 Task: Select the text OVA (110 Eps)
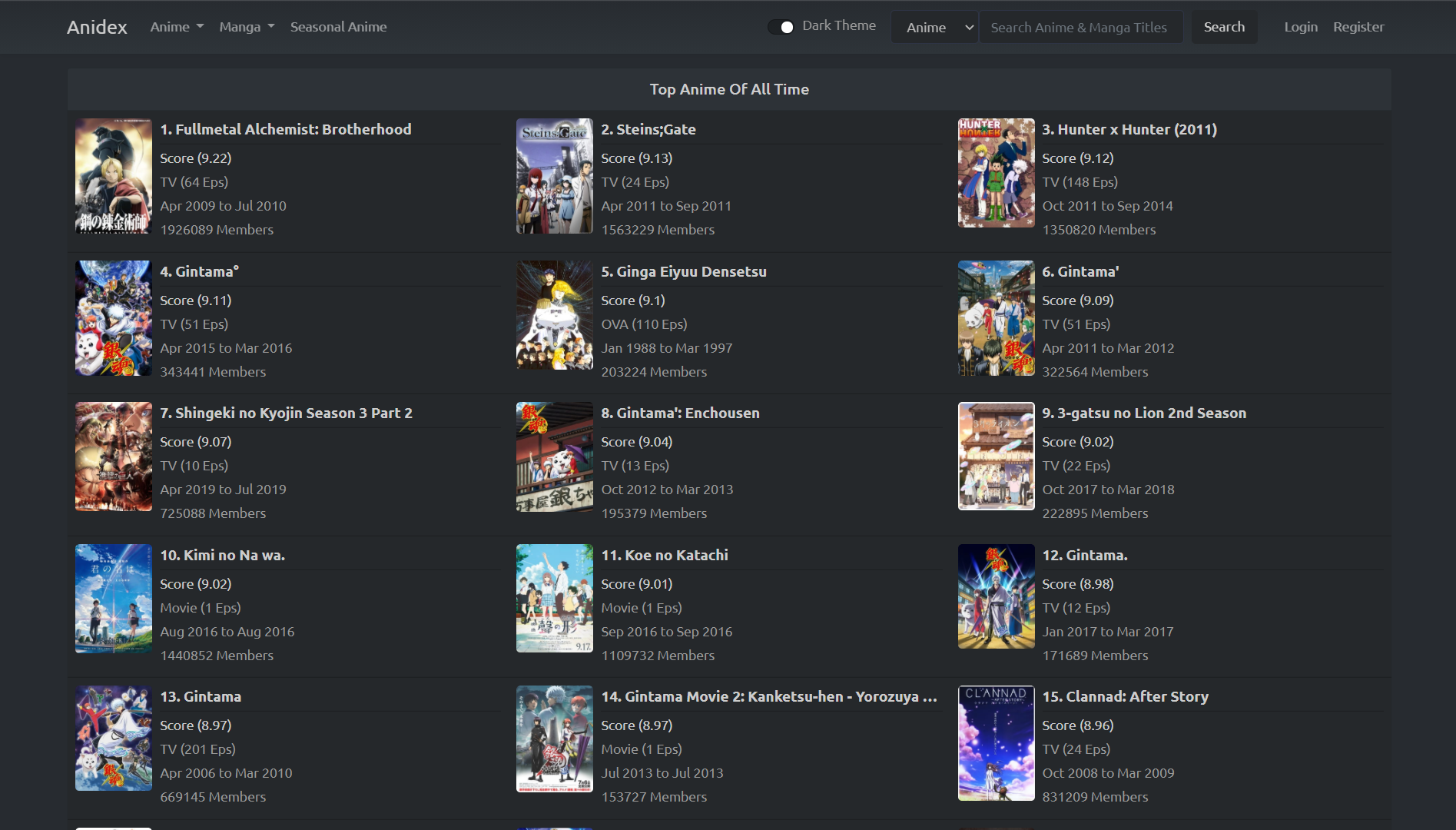[644, 324]
